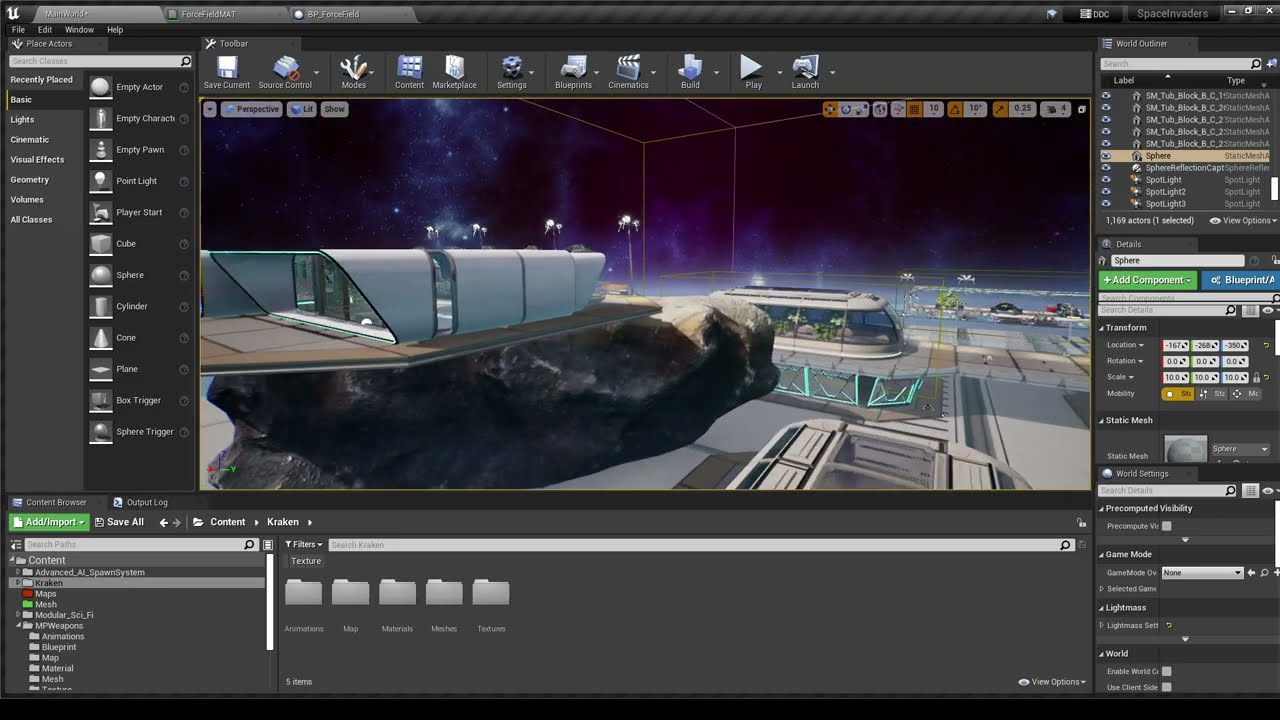1280x720 pixels.
Task: Switch to the Output Log tab
Action: coord(146,502)
